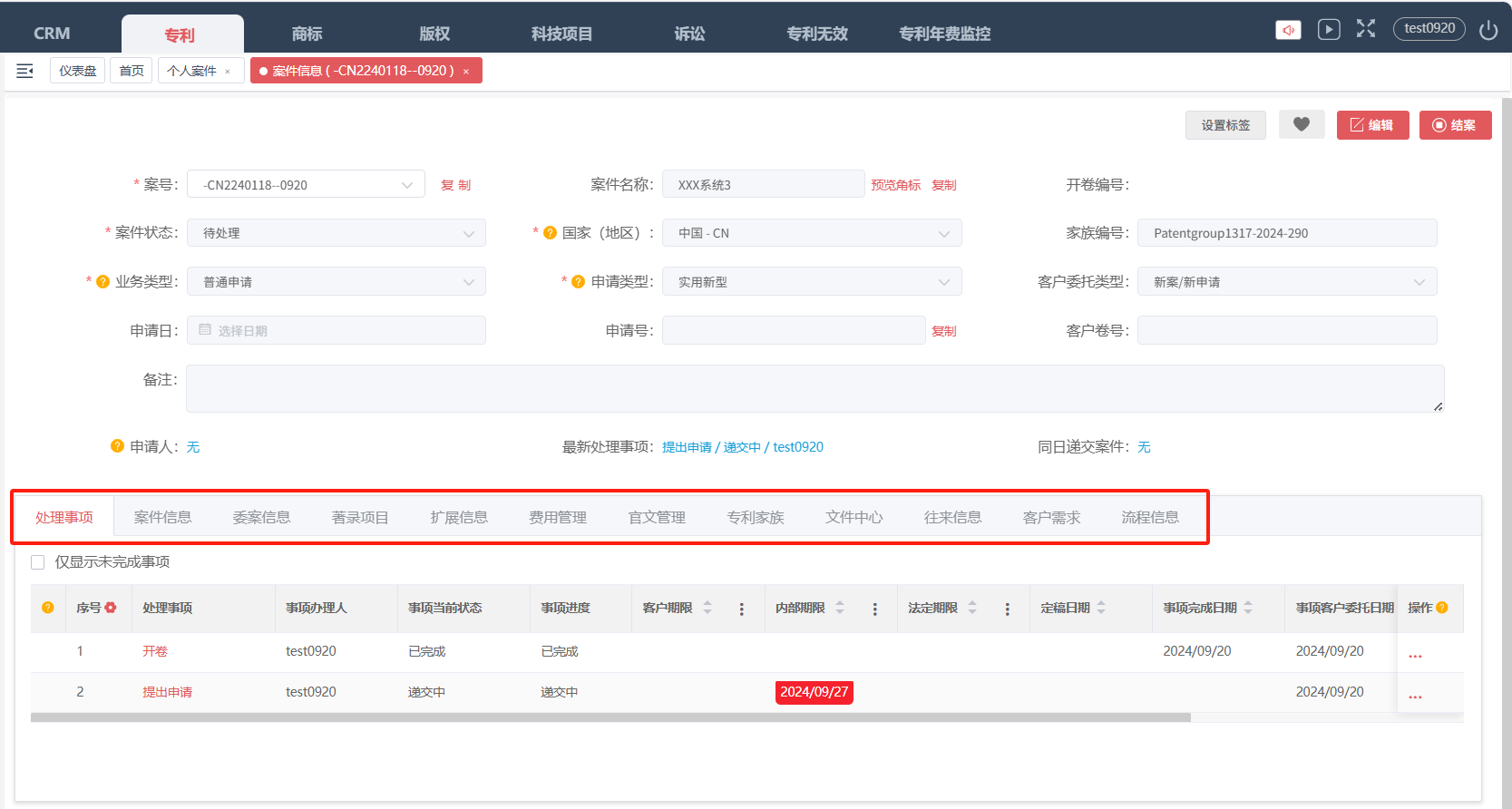Click the red gear icon beside 序号

(x=111, y=608)
